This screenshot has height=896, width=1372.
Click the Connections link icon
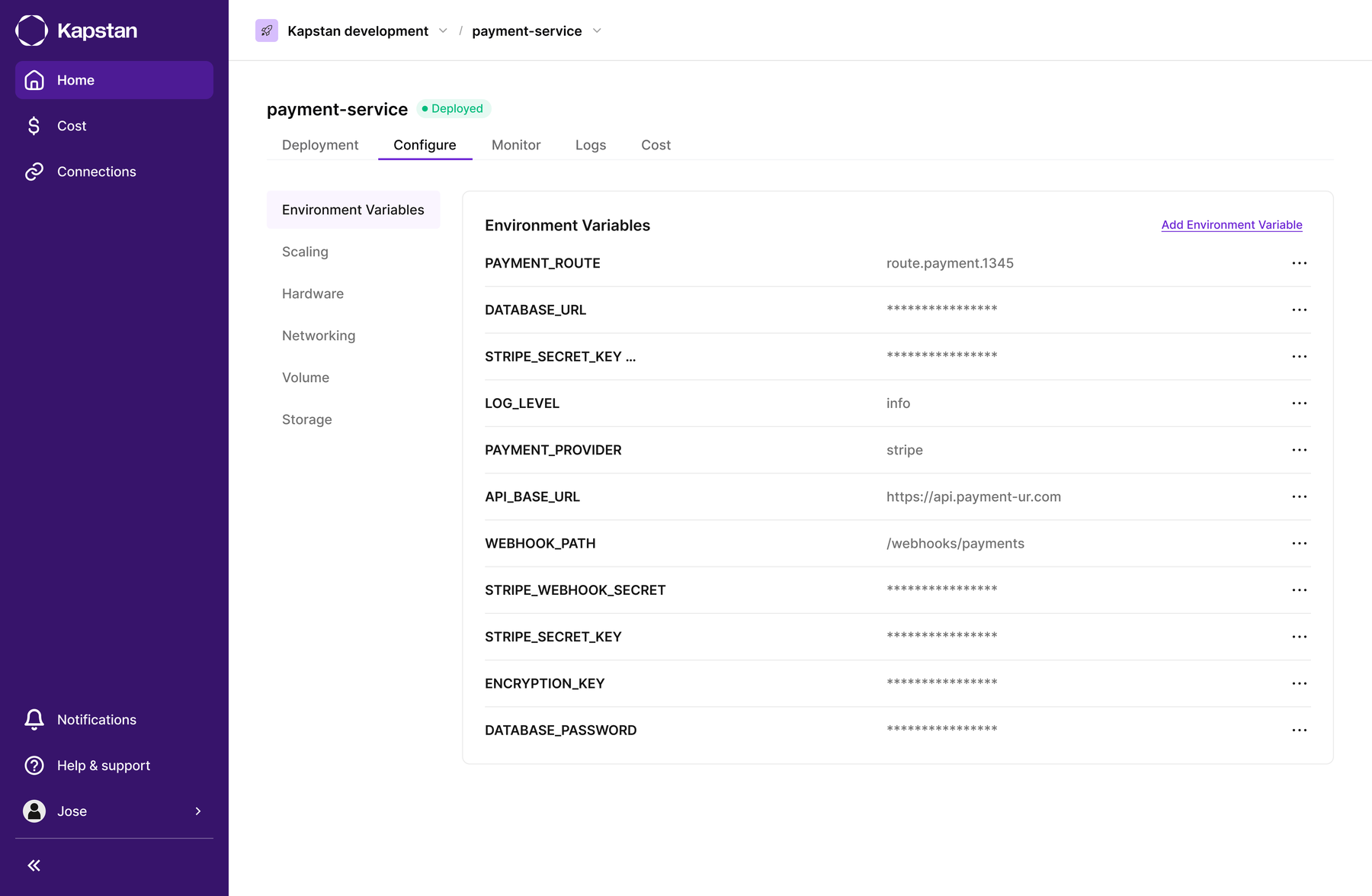pos(34,172)
